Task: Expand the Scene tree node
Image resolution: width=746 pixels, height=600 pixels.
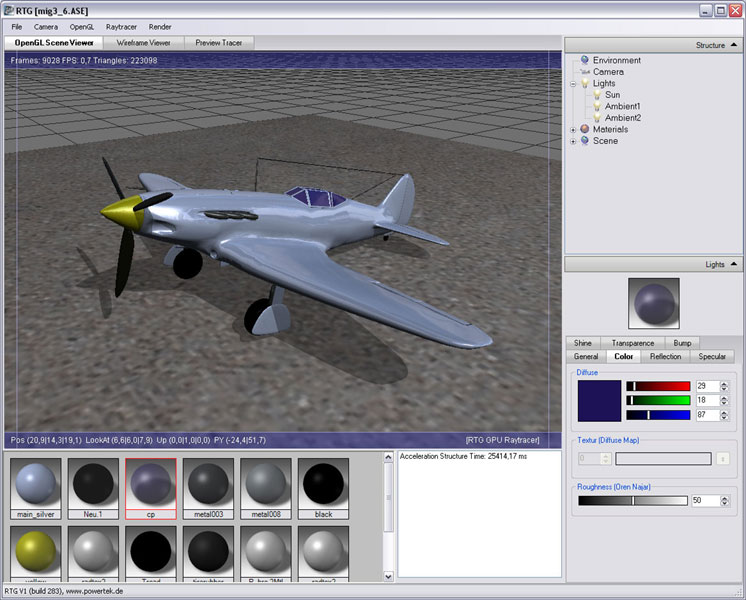Action: point(573,141)
